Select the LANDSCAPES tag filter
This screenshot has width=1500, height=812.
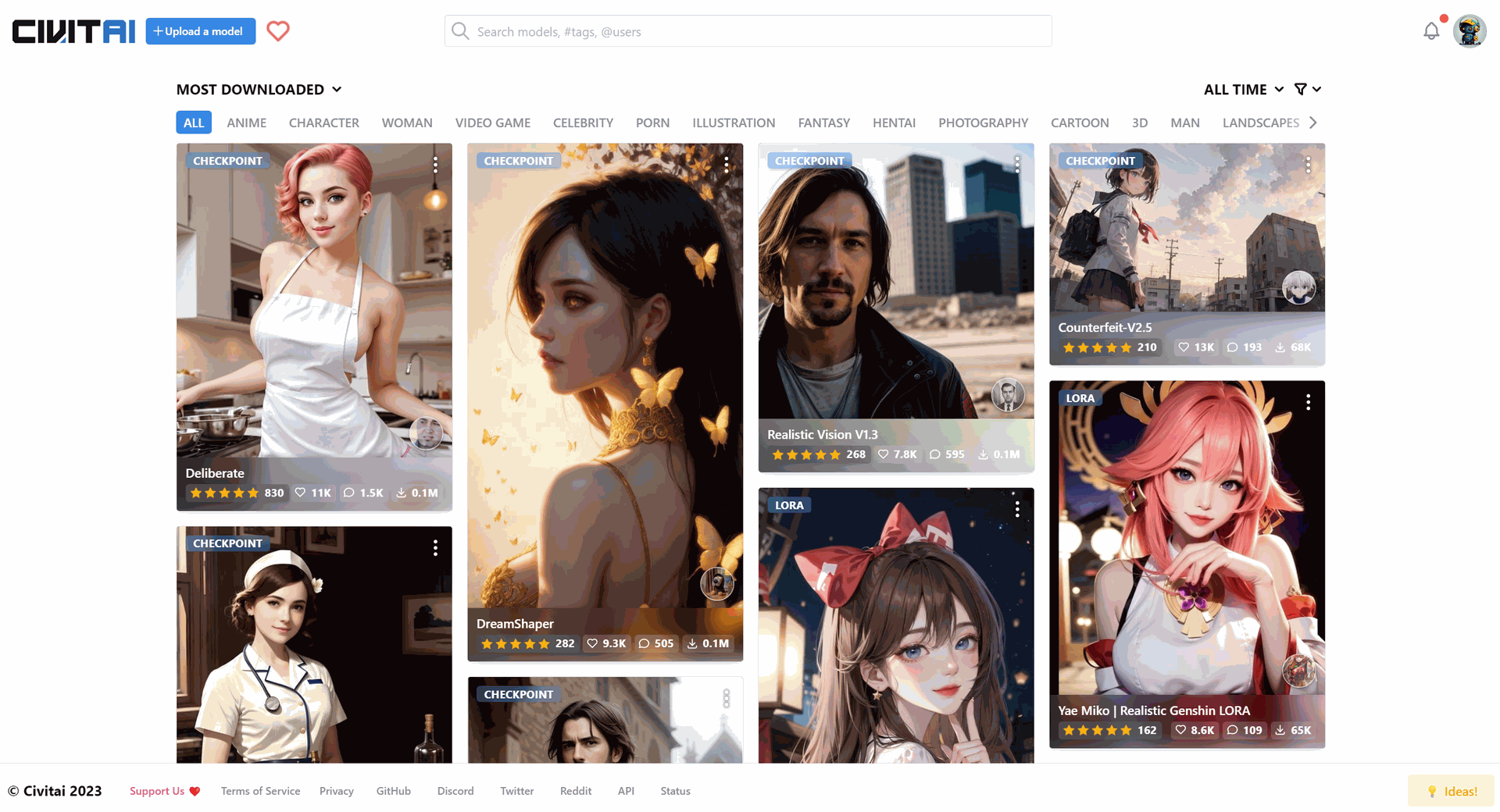point(1261,123)
